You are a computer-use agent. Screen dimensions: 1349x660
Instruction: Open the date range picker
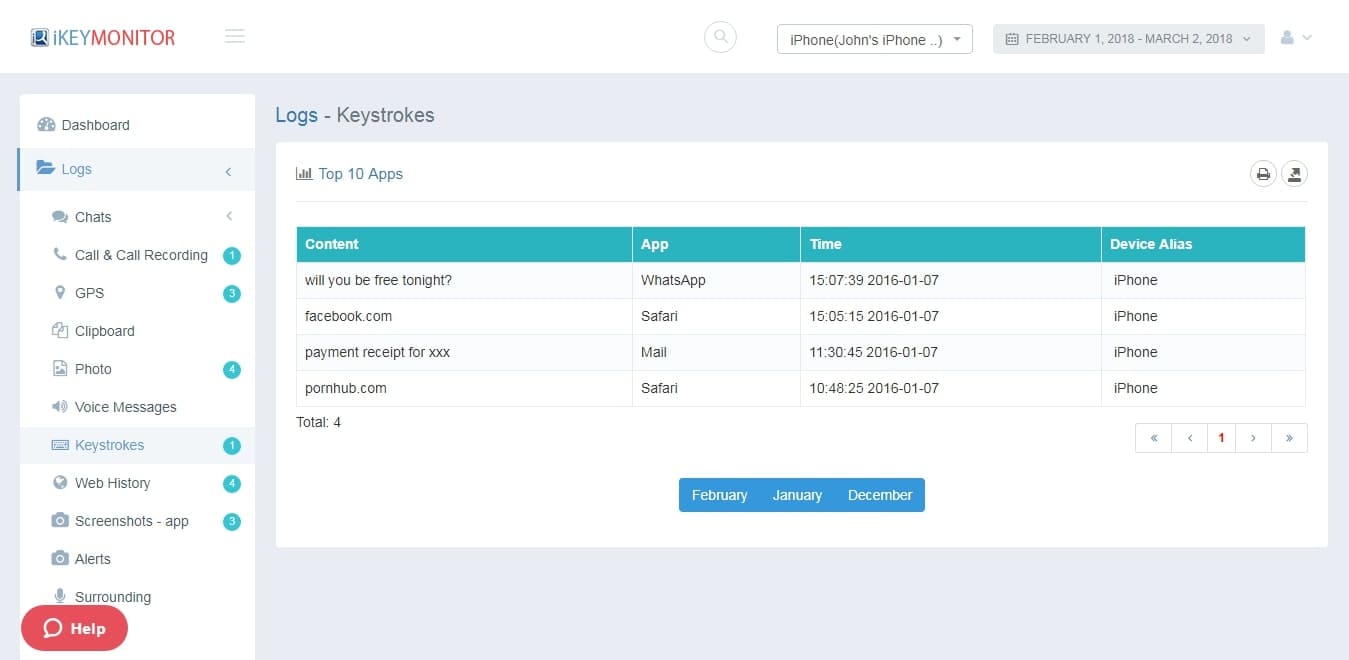coord(1129,39)
